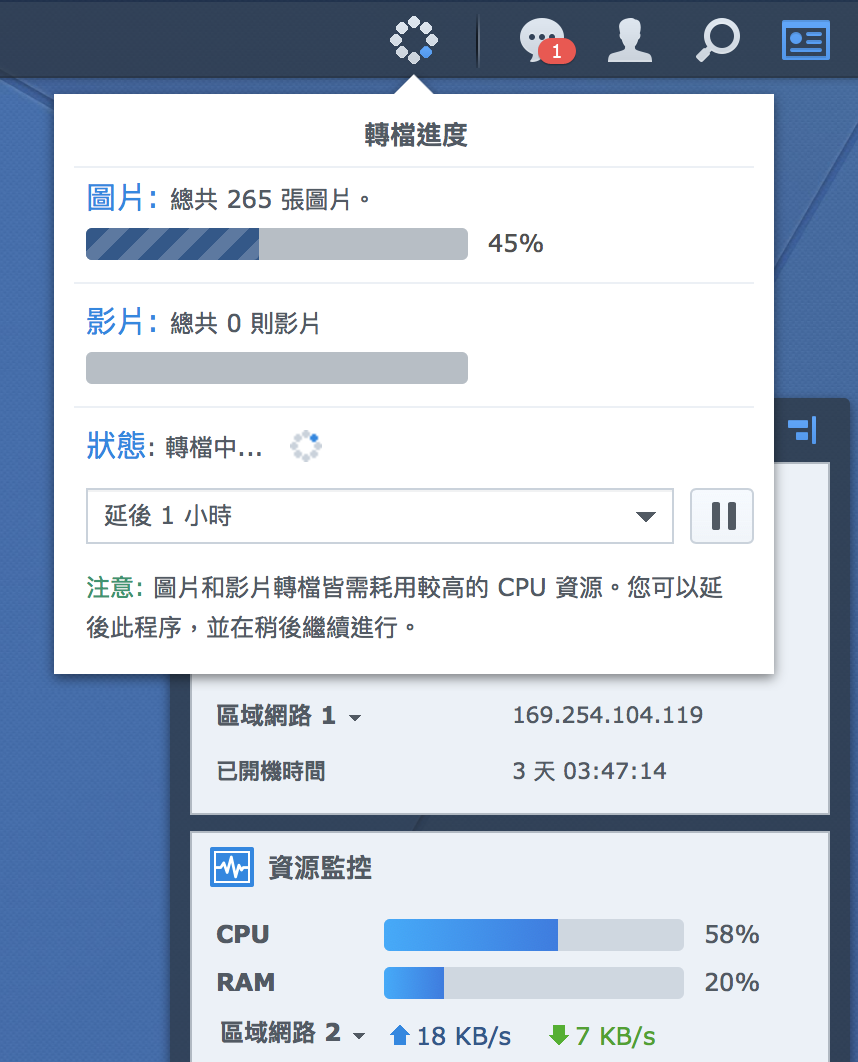Open notifications with the red badge
858x1062 pixels.
tap(545, 40)
